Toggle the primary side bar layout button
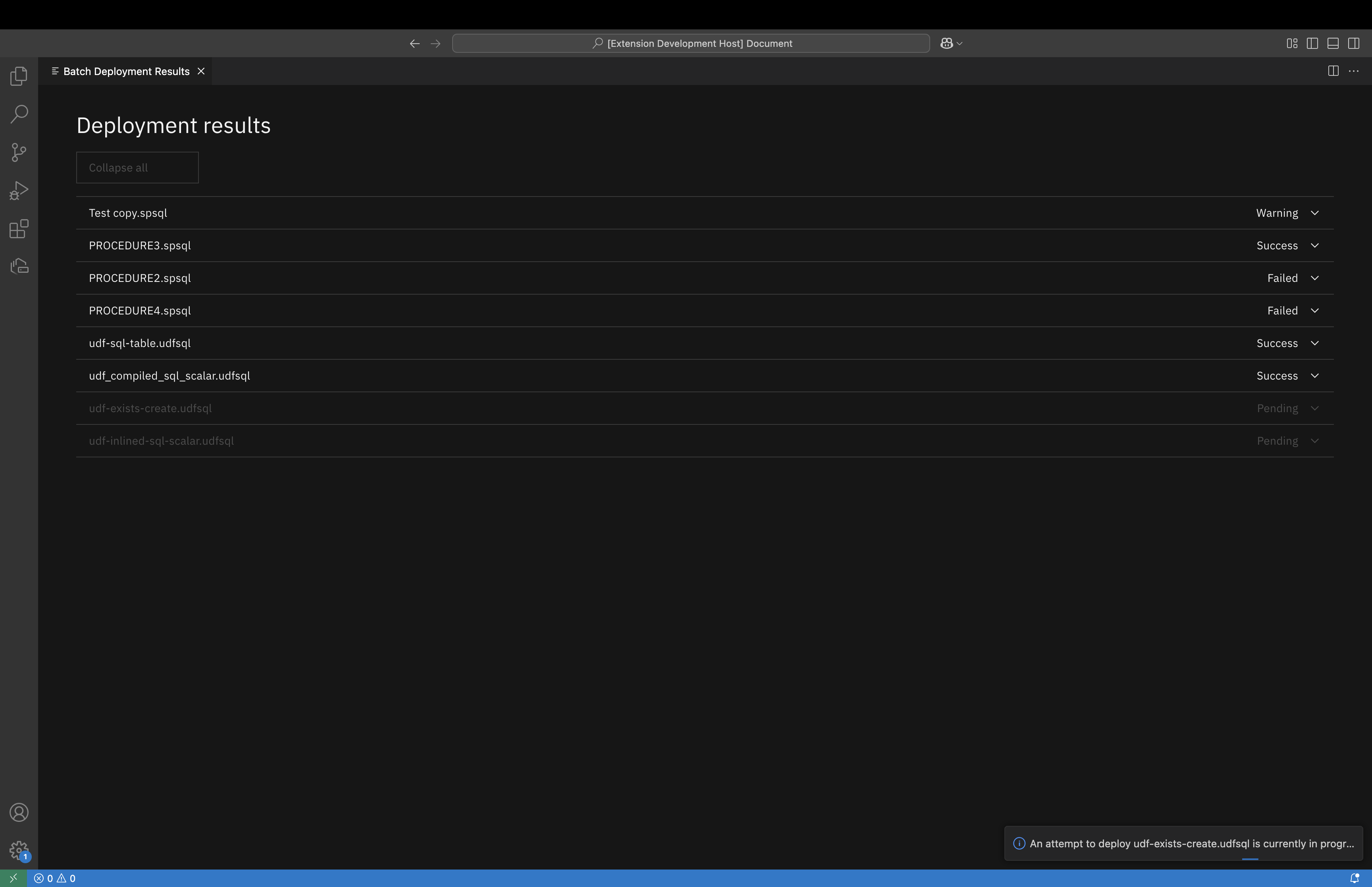Image resolution: width=1372 pixels, height=887 pixels. tap(1312, 43)
